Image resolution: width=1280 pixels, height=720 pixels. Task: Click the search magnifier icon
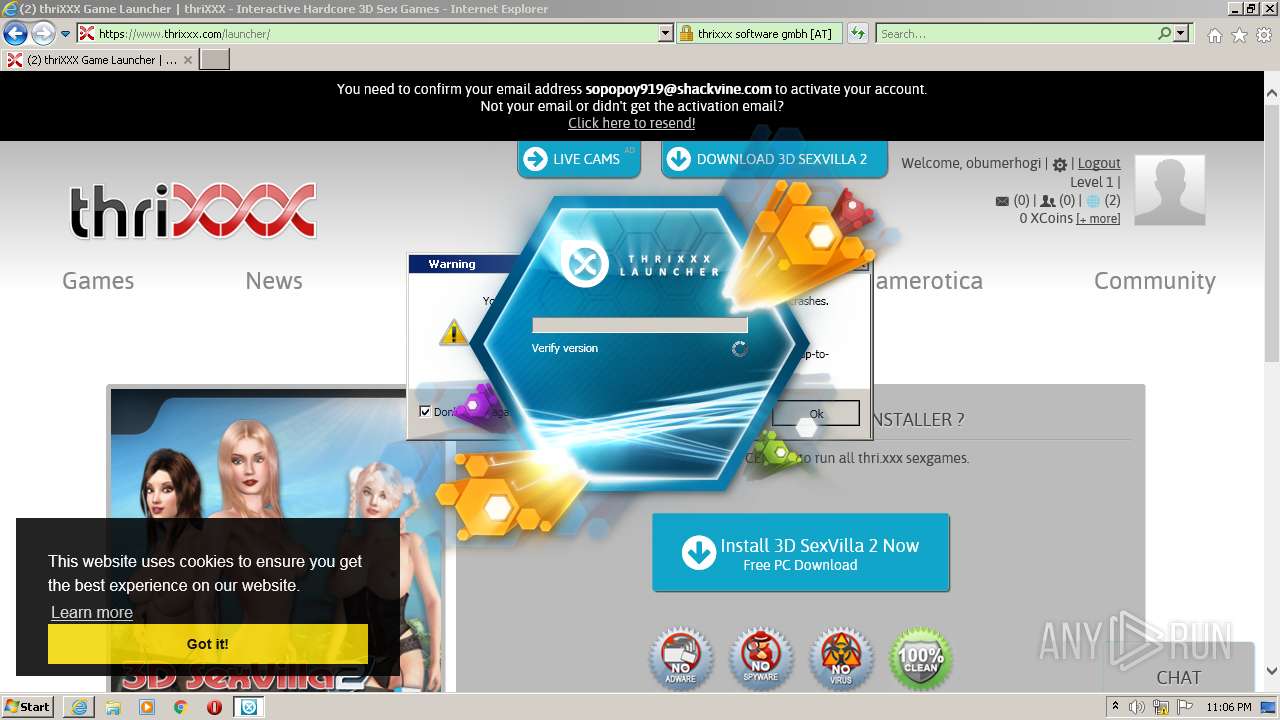click(1164, 33)
